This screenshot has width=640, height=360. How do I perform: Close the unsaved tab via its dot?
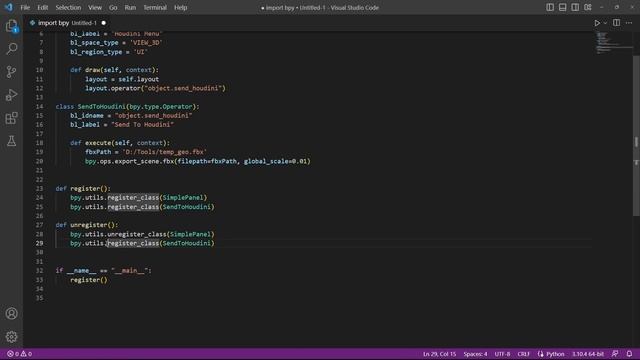[x=103, y=23]
